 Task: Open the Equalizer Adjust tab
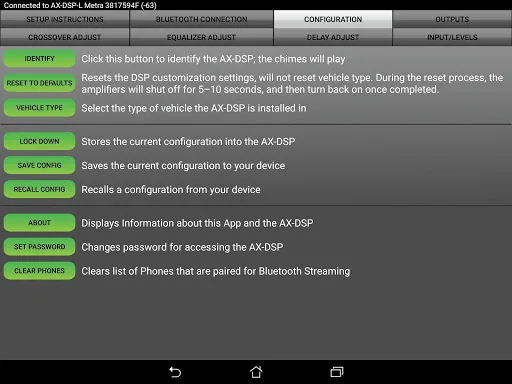(x=201, y=37)
